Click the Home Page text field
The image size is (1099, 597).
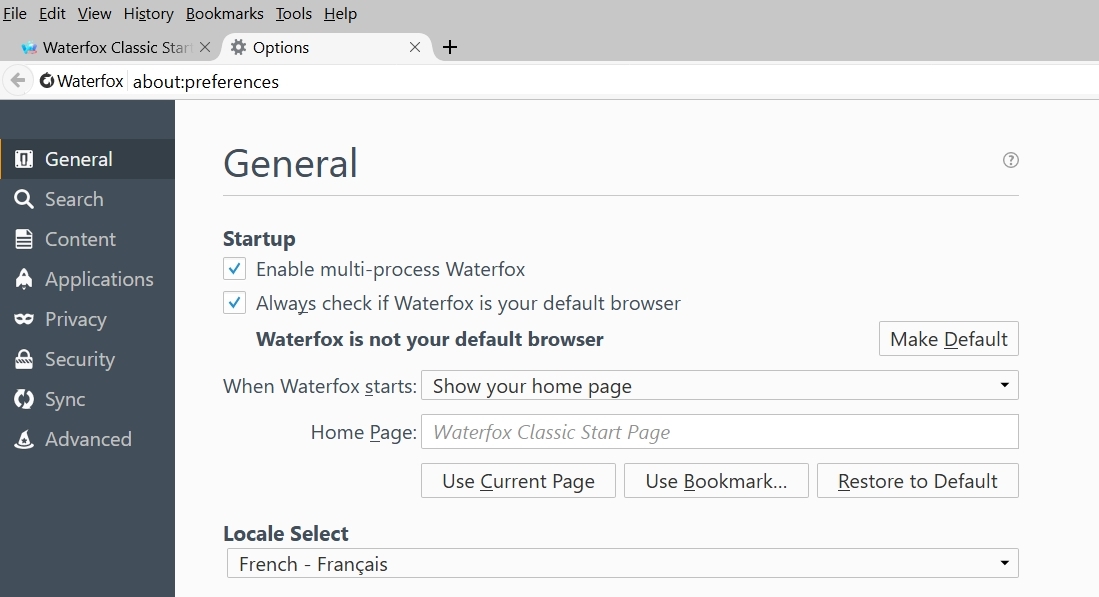(719, 432)
